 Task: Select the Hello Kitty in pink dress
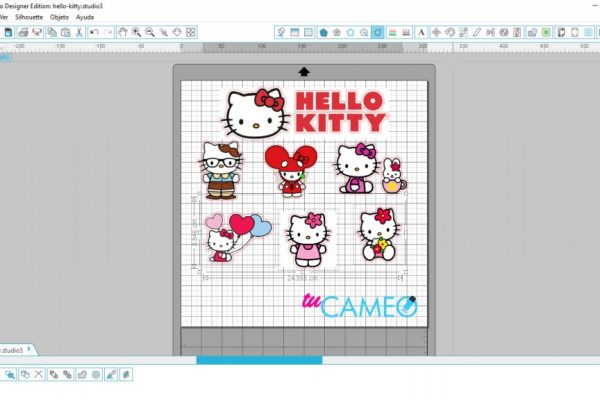(308, 240)
